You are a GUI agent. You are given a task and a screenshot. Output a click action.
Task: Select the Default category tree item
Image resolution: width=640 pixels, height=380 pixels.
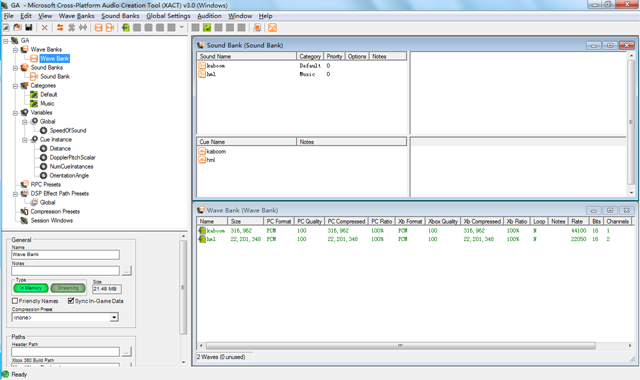pyautogui.click(x=49, y=94)
